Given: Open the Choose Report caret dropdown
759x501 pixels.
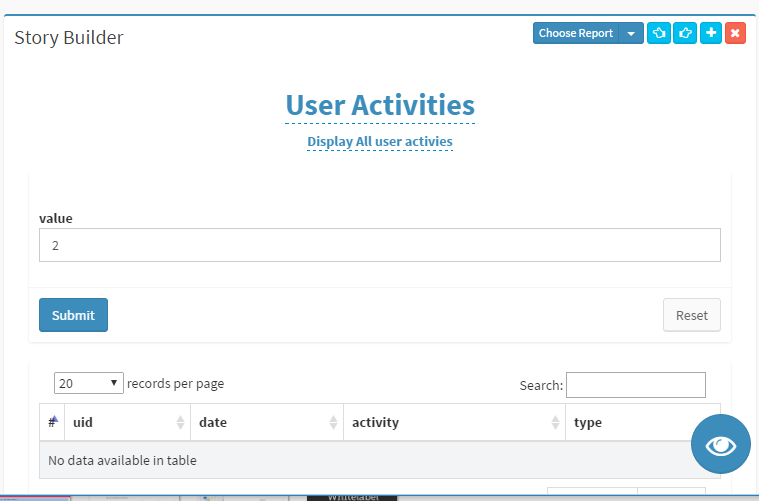Looking at the screenshot, I should (x=631, y=33).
